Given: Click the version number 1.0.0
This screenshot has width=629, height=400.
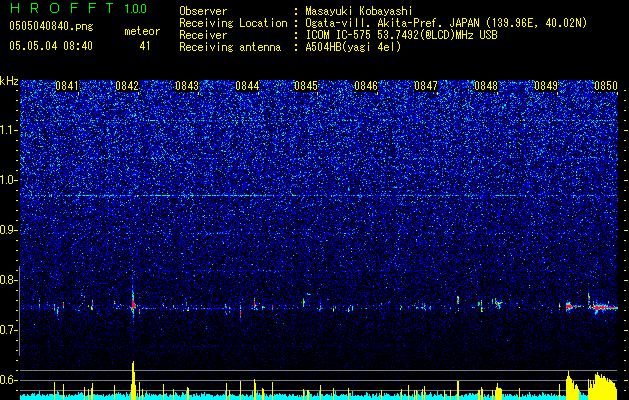Looking at the screenshot, I should [x=136, y=9].
